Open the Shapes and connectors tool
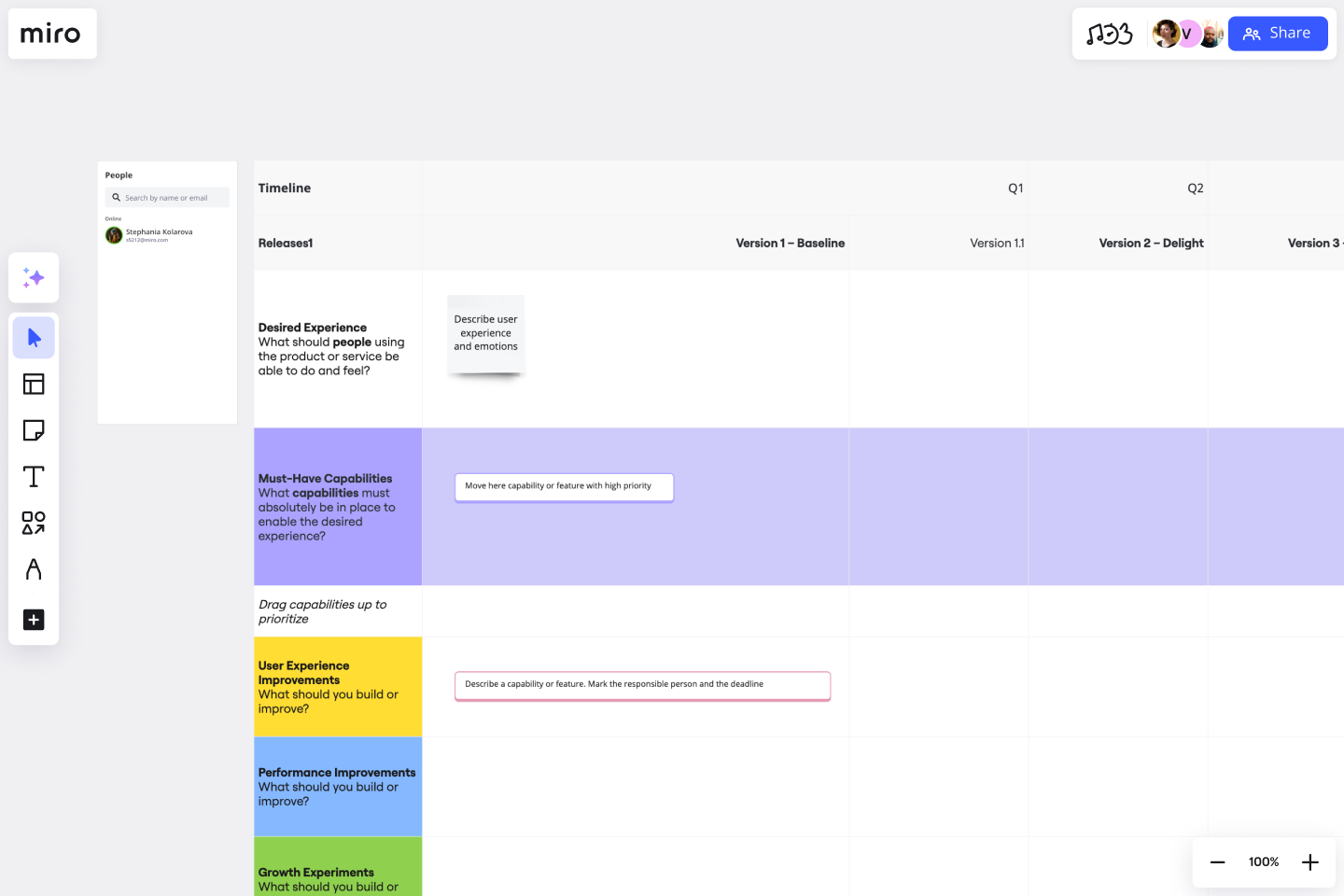This screenshot has width=1344, height=896. (x=34, y=525)
